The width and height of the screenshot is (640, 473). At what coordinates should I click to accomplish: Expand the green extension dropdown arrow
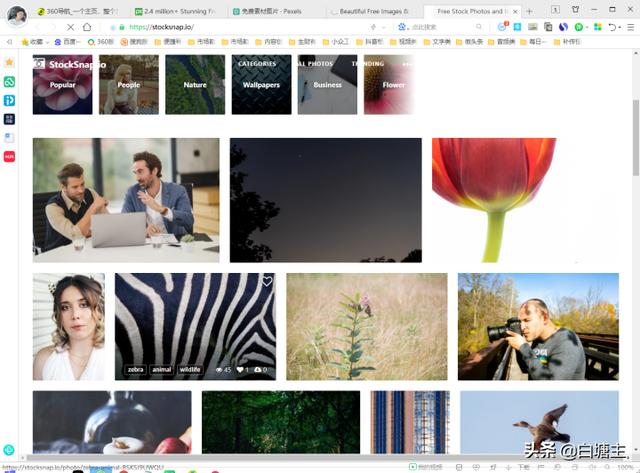point(587,27)
